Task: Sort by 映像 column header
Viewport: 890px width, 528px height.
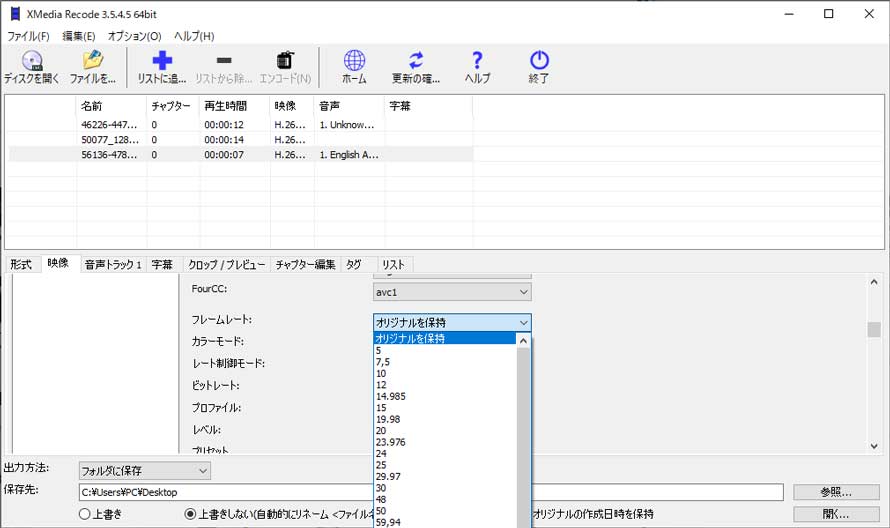Action: 292,106
